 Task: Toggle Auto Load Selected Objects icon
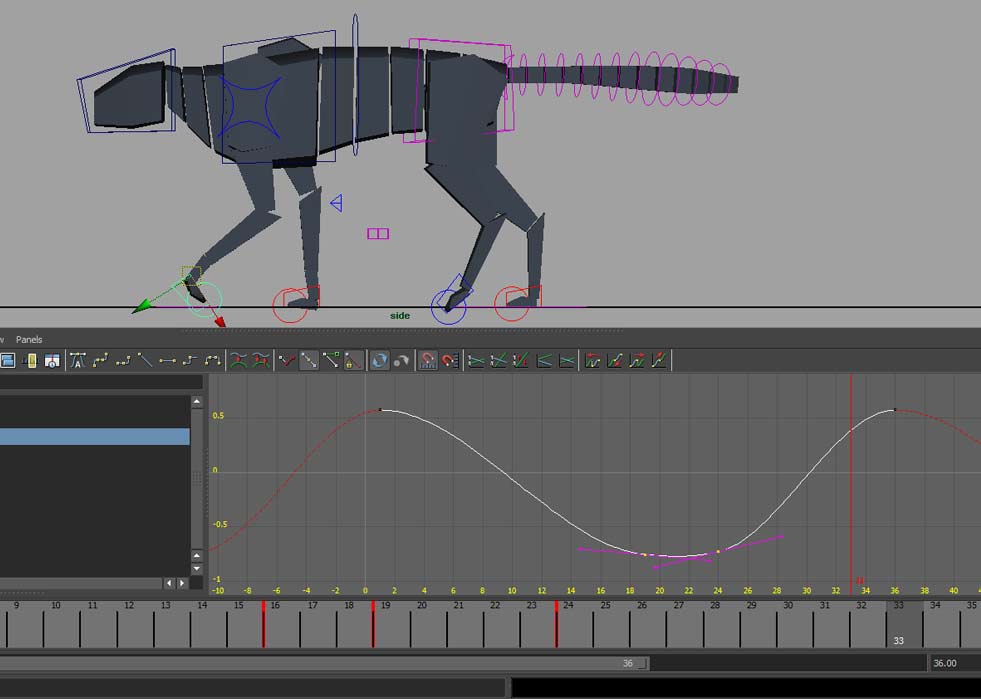[x=379, y=360]
